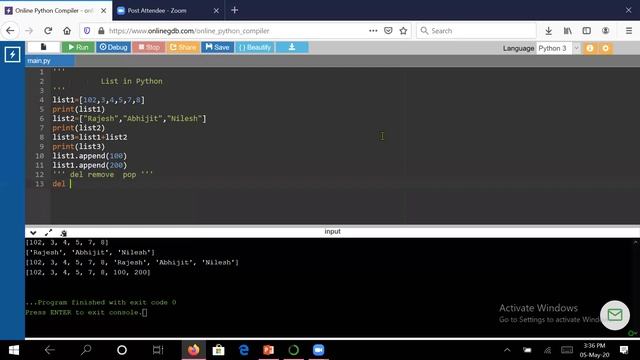Open Firefox hamburger menu
This screenshot has height=360, width=640.
tap(629, 31)
